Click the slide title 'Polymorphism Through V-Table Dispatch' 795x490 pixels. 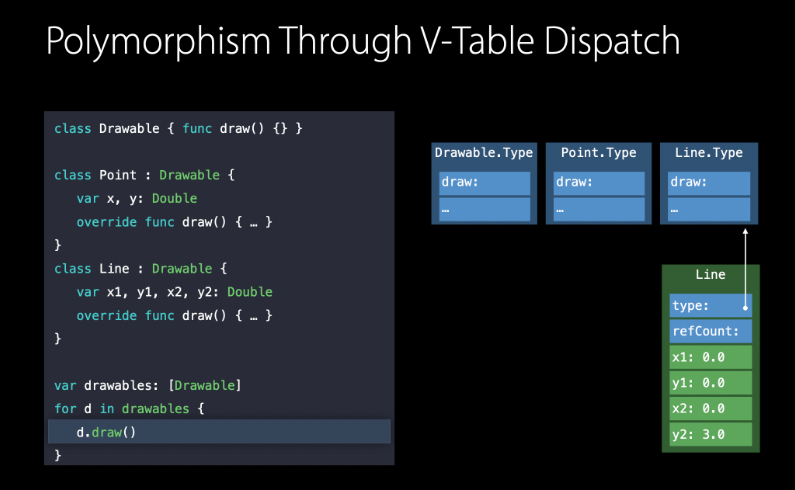pyautogui.click(x=363, y=42)
